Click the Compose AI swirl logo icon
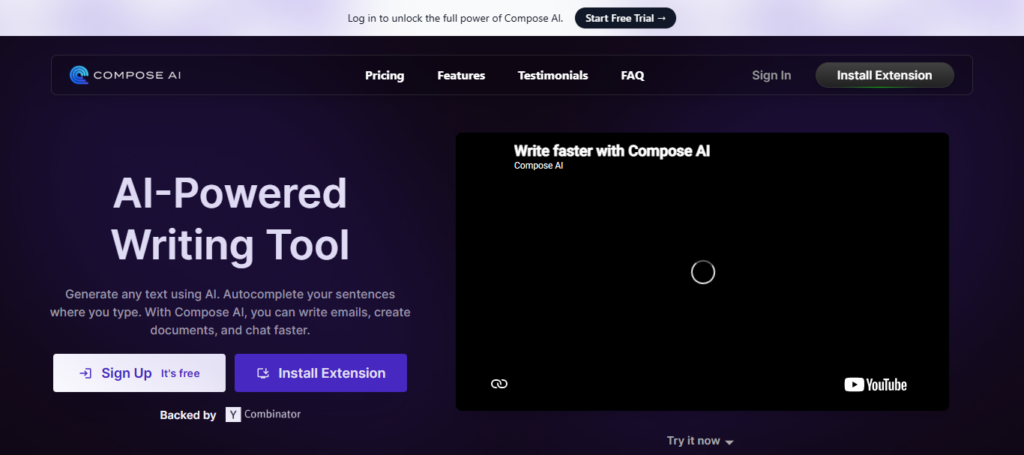1024x455 pixels. tap(79, 75)
